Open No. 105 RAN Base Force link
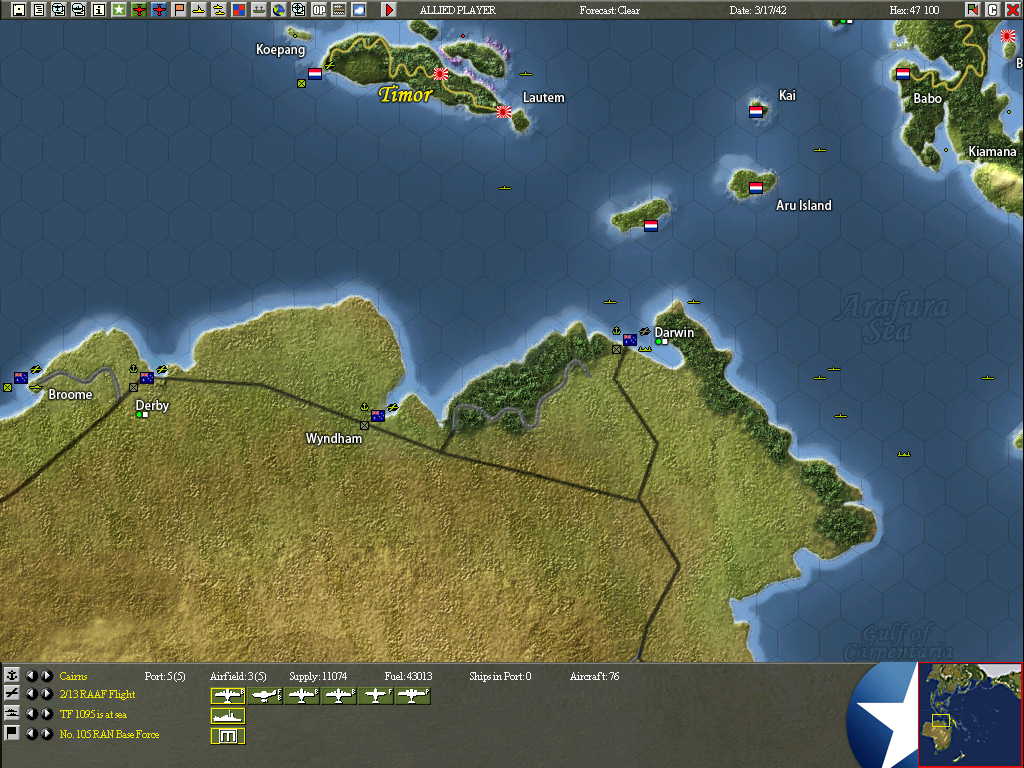This screenshot has width=1024, height=768. coord(109,734)
